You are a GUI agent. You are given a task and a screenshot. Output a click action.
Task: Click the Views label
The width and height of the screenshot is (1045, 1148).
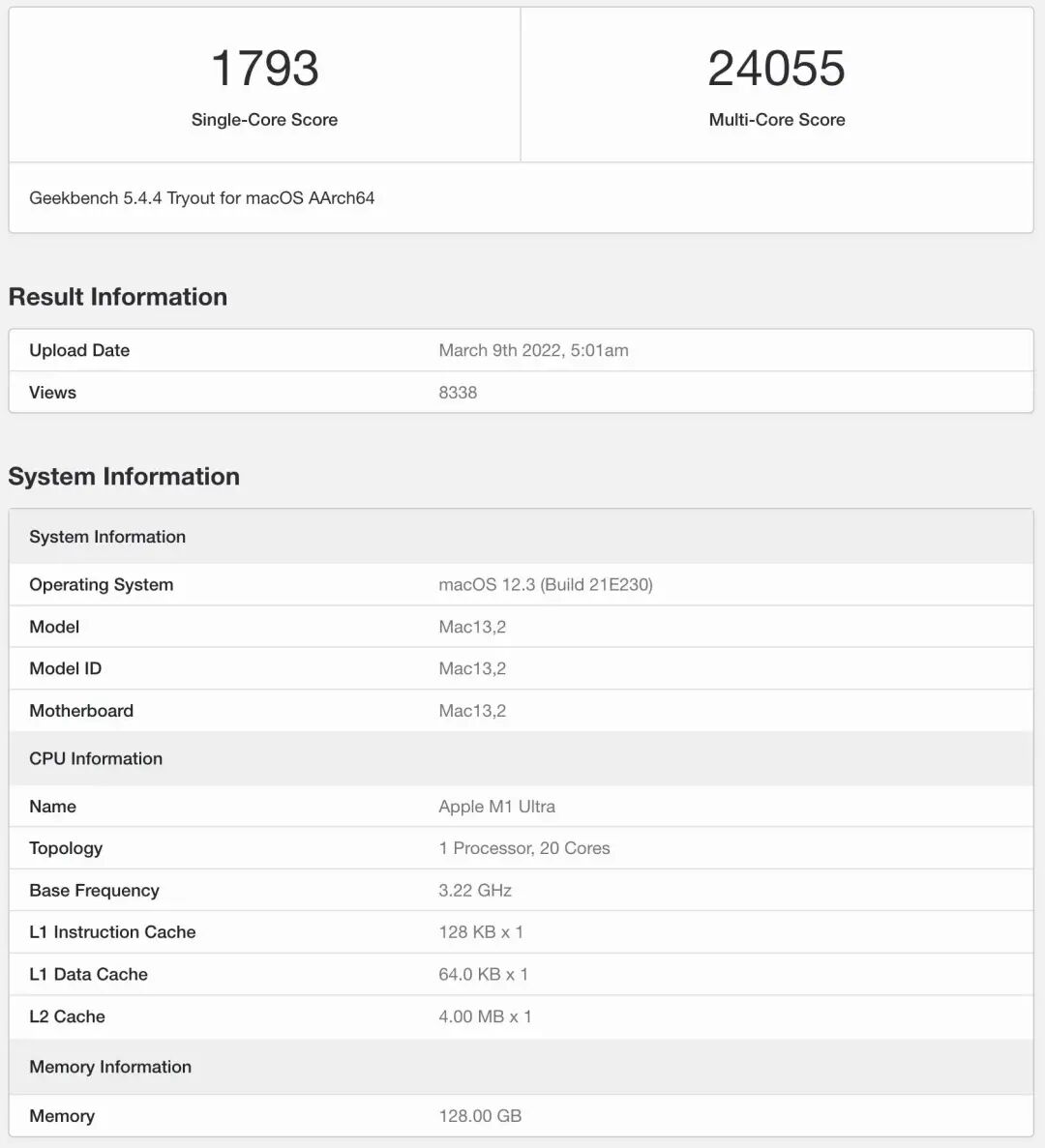point(52,393)
